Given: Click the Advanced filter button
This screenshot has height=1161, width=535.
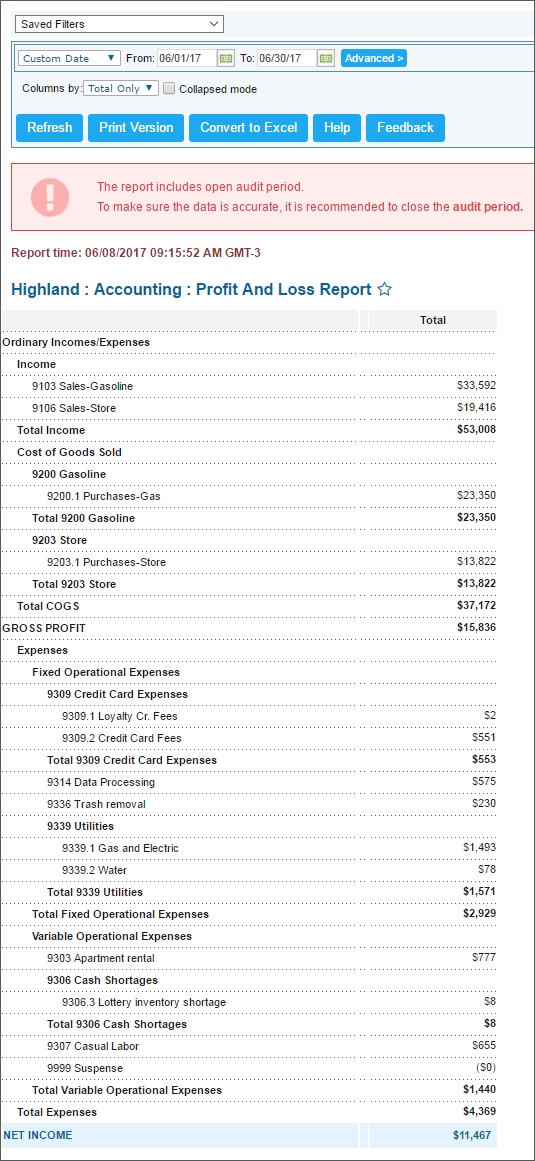Looking at the screenshot, I should [x=374, y=58].
